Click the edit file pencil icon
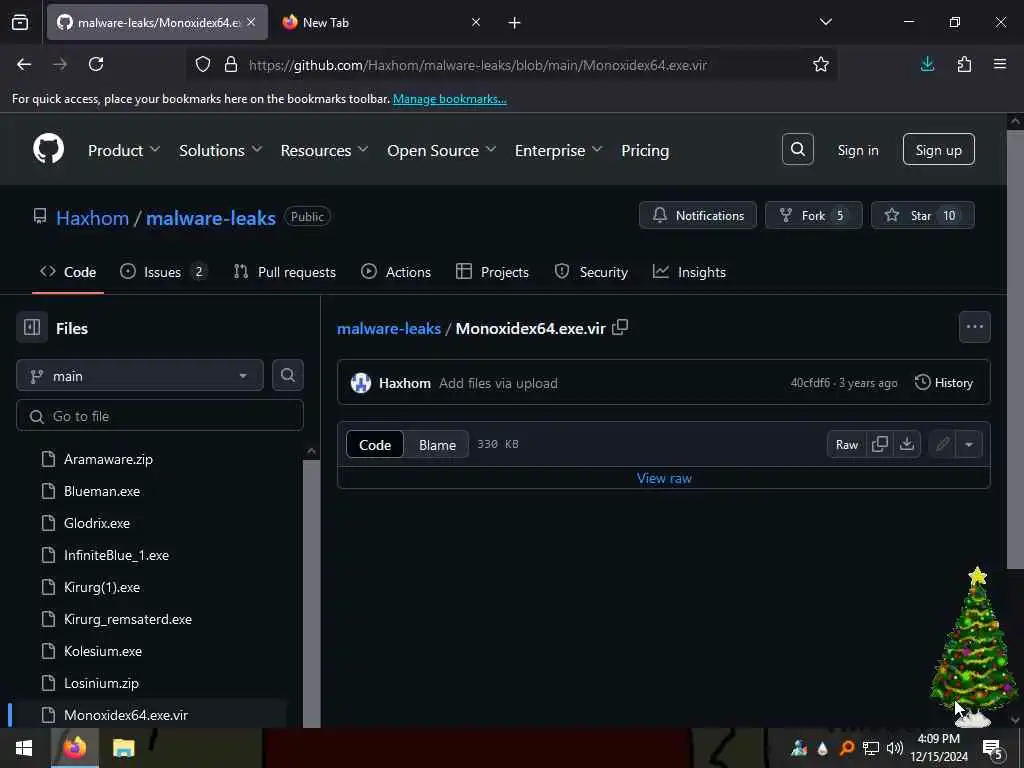This screenshot has height=768, width=1024. pos(942,445)
